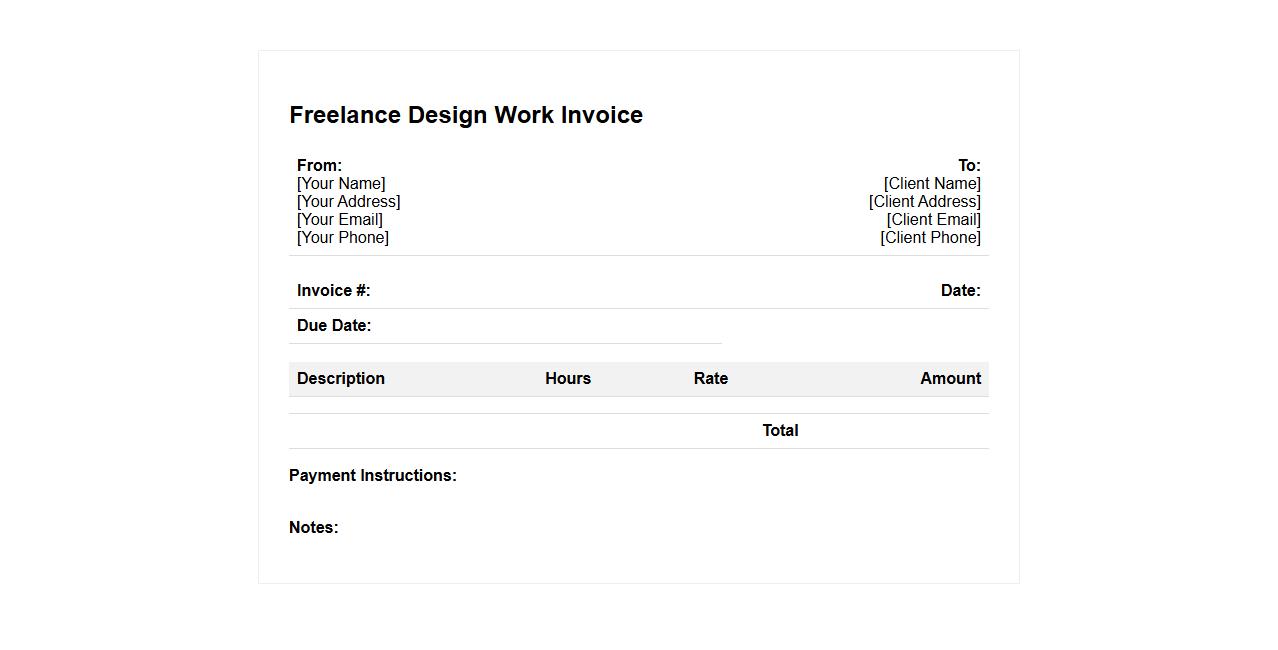This screenshot has width=1278, height=650.
Task: Click the Notes: label
Action: tap(314, 528)
